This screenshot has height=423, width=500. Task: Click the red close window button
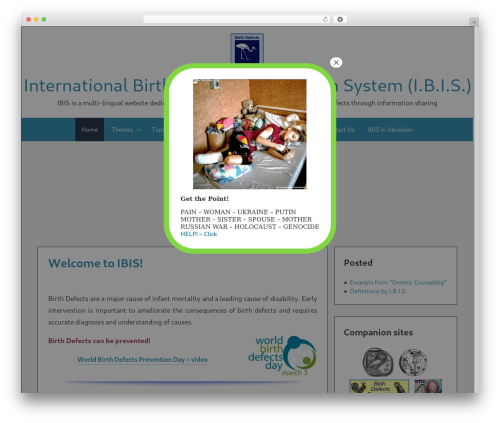coord(29,19)
